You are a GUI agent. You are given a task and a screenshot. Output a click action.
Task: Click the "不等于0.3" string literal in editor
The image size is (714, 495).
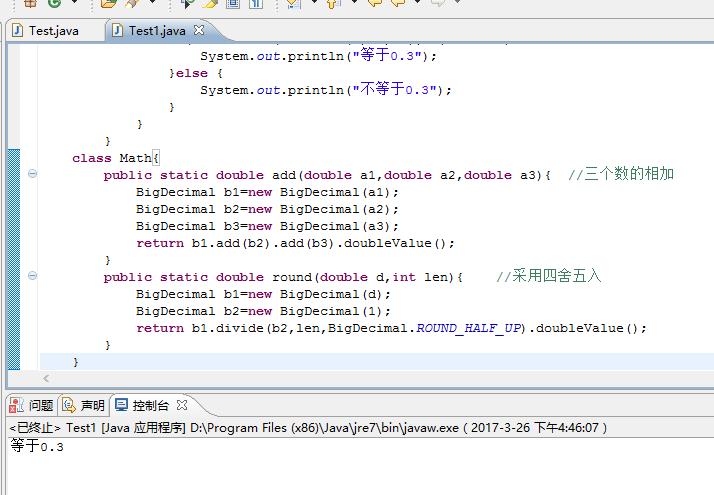(x=394, y=89)
